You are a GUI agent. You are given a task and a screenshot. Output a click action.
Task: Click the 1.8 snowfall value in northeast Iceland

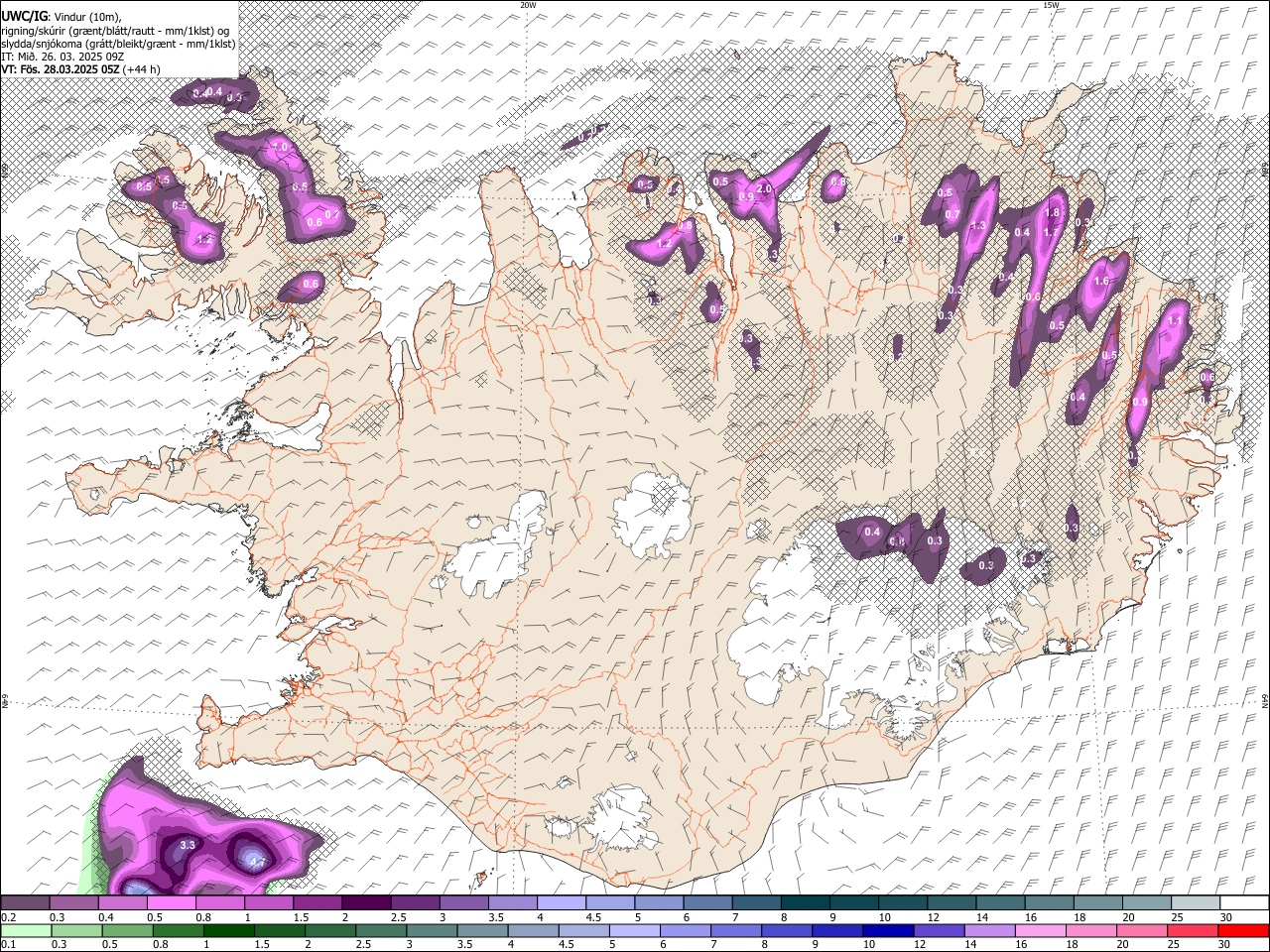tap(1053, 212)
